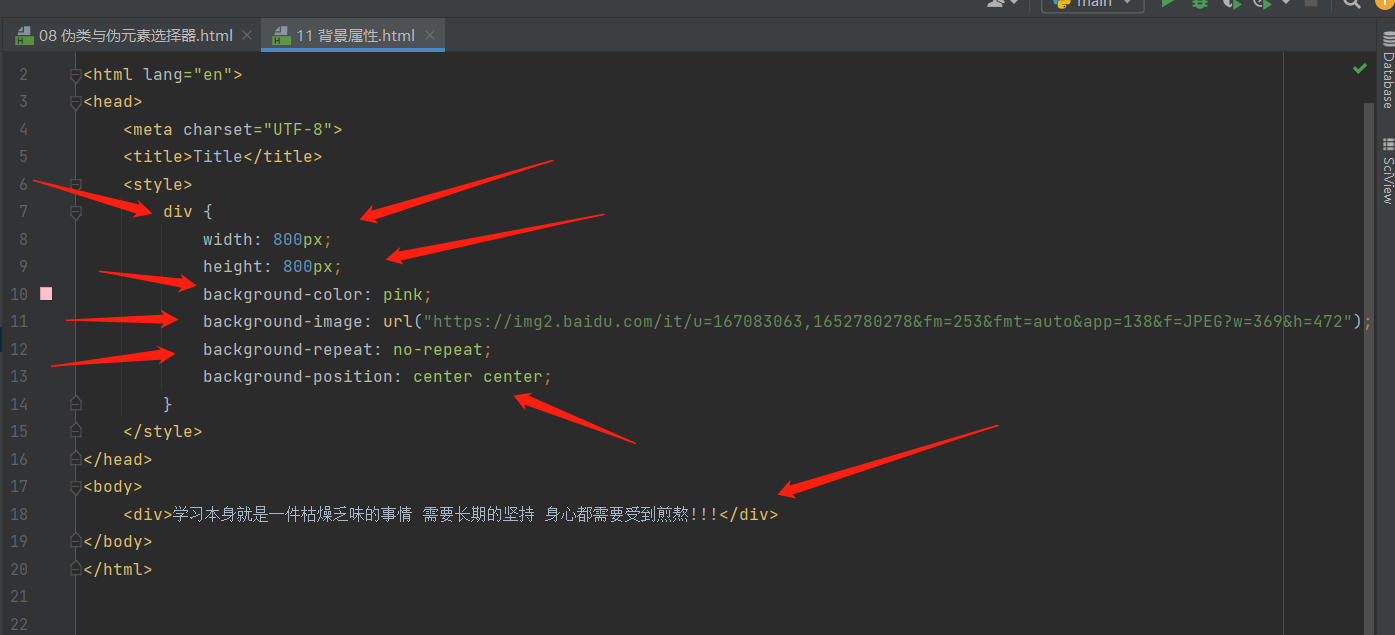This screenshot has height=635, width=1395.
Task: Collapse the style block fold on line 6
Action: [x=75, y=185]
